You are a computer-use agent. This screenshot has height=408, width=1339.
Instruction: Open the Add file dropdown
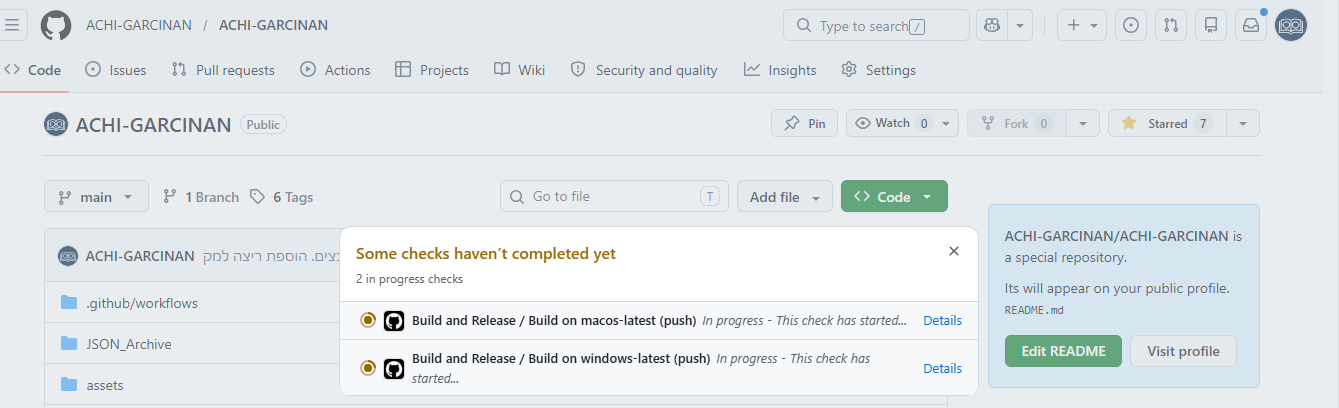[785, 197]
